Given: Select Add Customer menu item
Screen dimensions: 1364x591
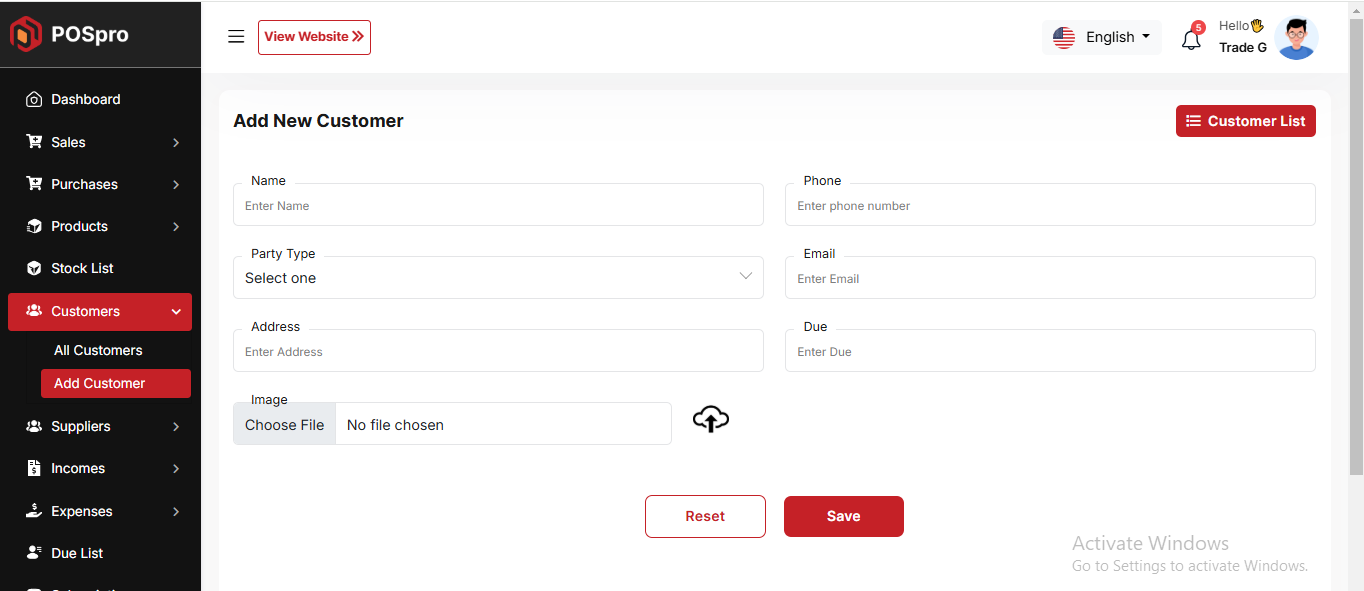Looking at the screenshot, I should (x=100, y=383).
